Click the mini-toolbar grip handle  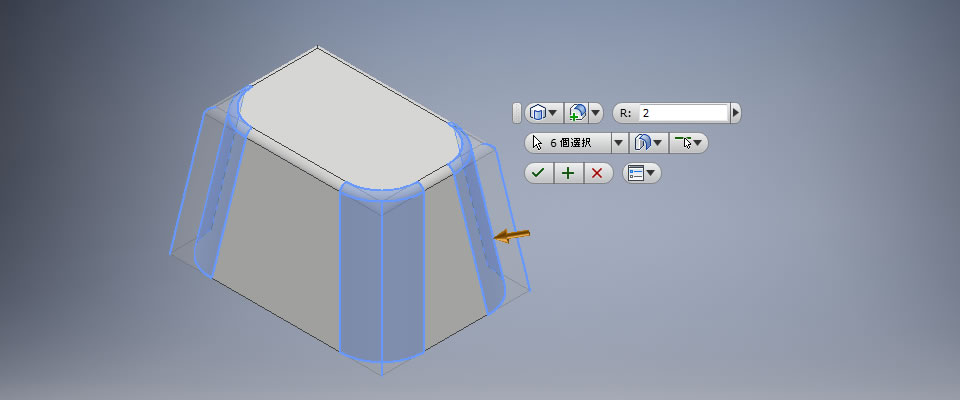(516, 113)
